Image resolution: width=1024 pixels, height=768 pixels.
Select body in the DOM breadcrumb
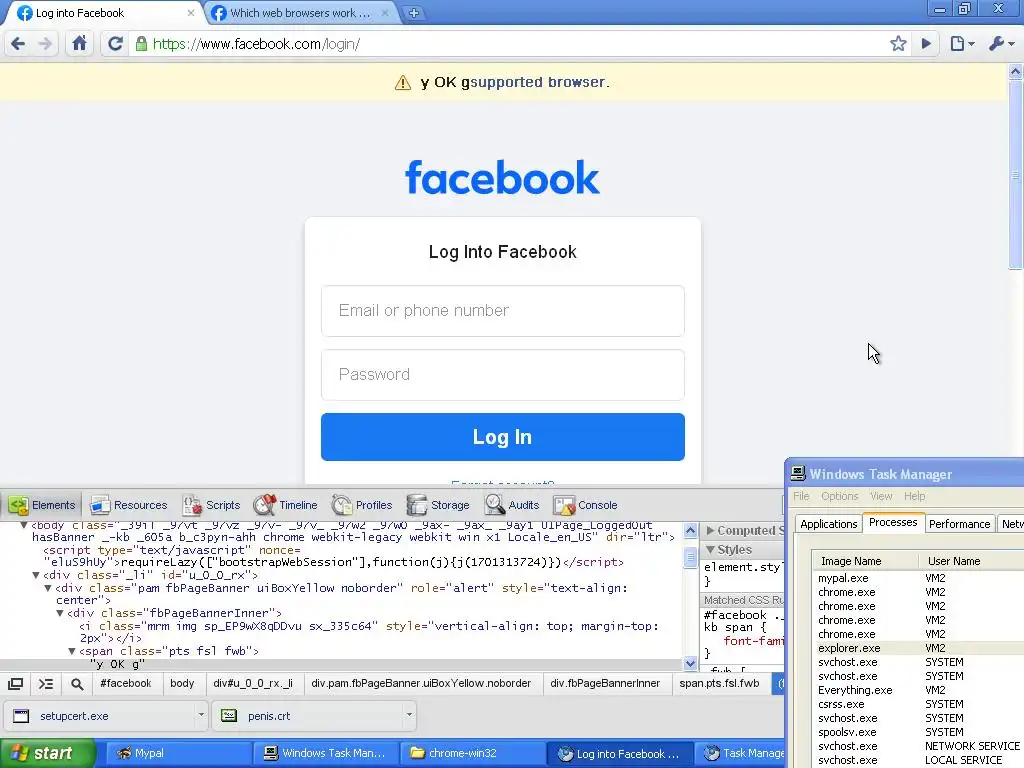pos(182,683)
